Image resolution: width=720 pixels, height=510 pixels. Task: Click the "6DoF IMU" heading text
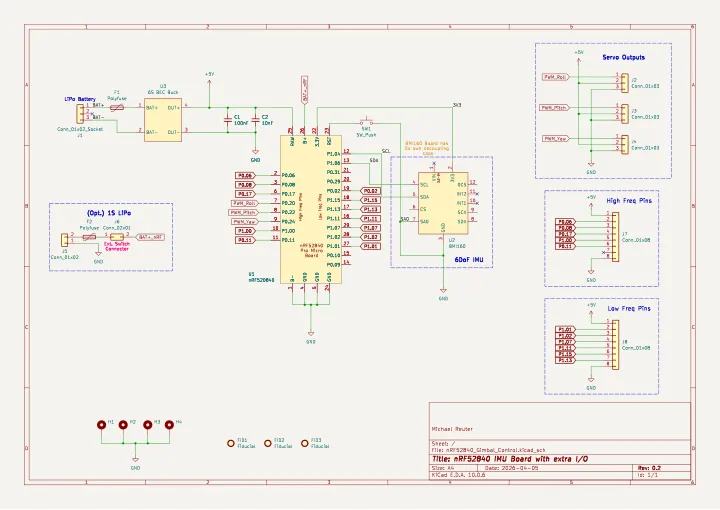coord(469,260)
